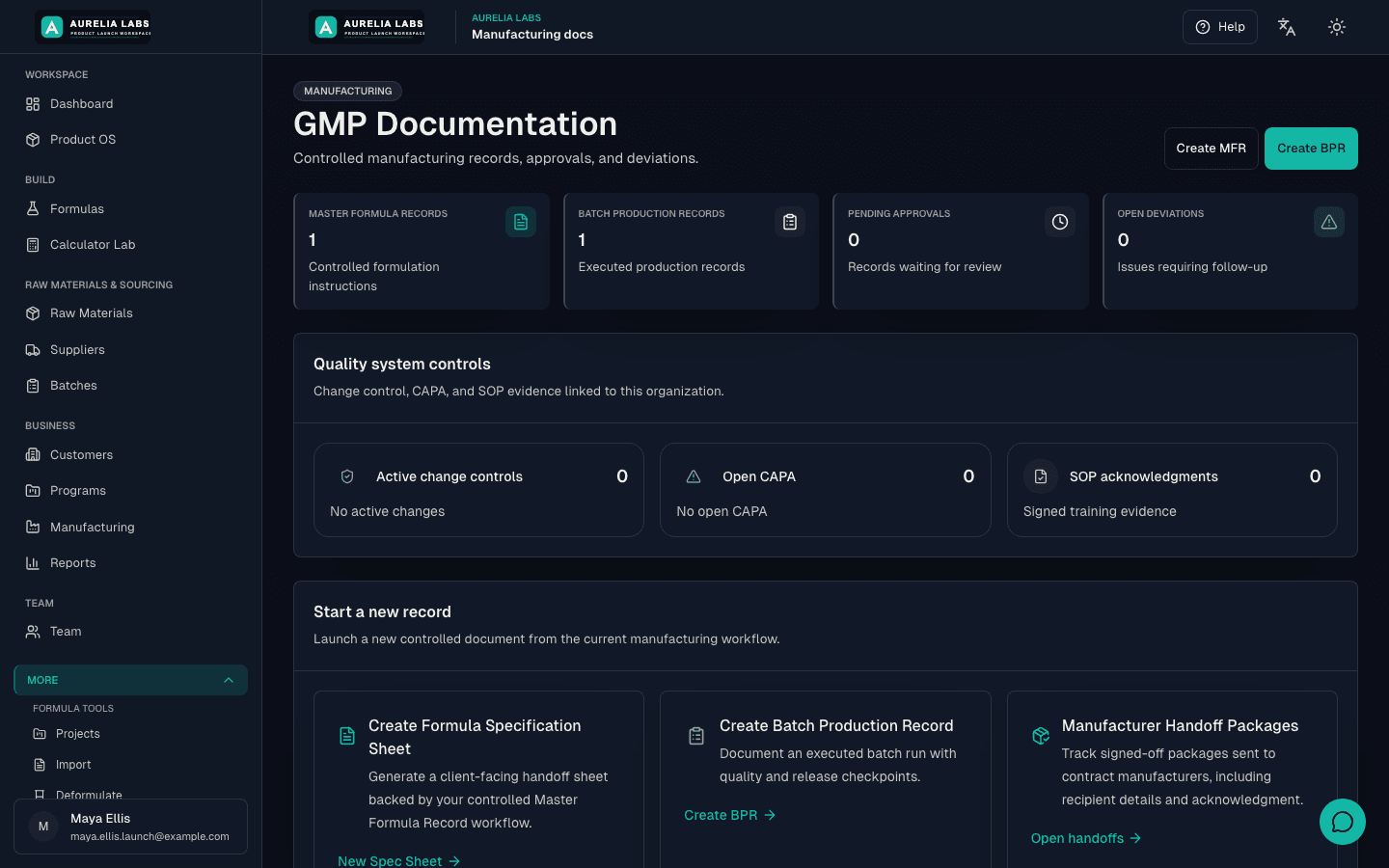This screenshot has width=1389, height=868.
Task: Open the Help button
Action: [x=1220, y=27]
